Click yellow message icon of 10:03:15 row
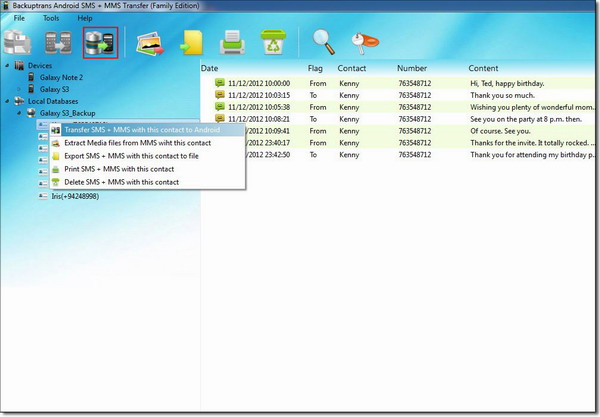Viewport: 600px width, 417px height. click(220, 94)
